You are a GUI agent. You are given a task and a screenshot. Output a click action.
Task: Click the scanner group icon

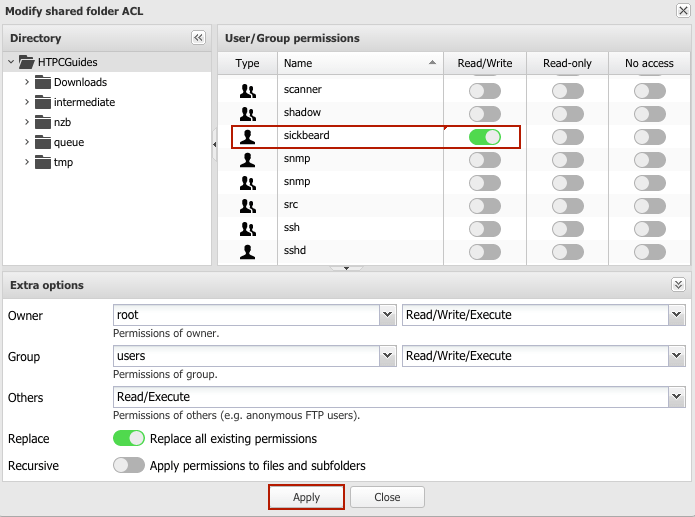[247, 90]
